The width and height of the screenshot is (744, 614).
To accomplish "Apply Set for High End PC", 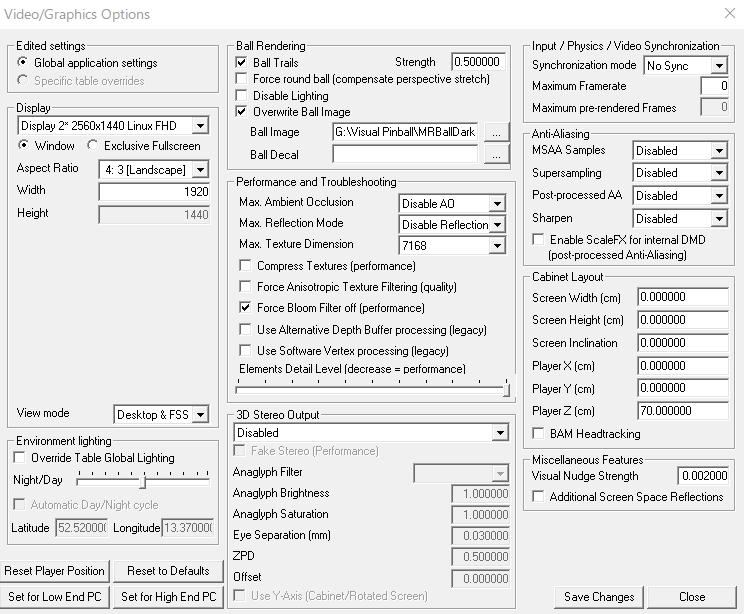I will coord(168,597).
